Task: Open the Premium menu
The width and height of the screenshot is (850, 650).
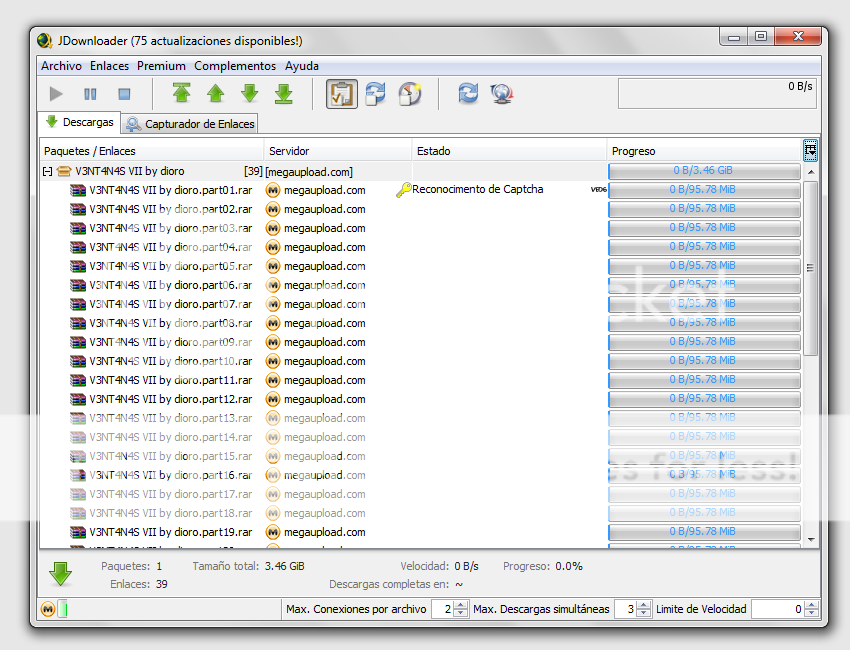Action: [161, 66]
